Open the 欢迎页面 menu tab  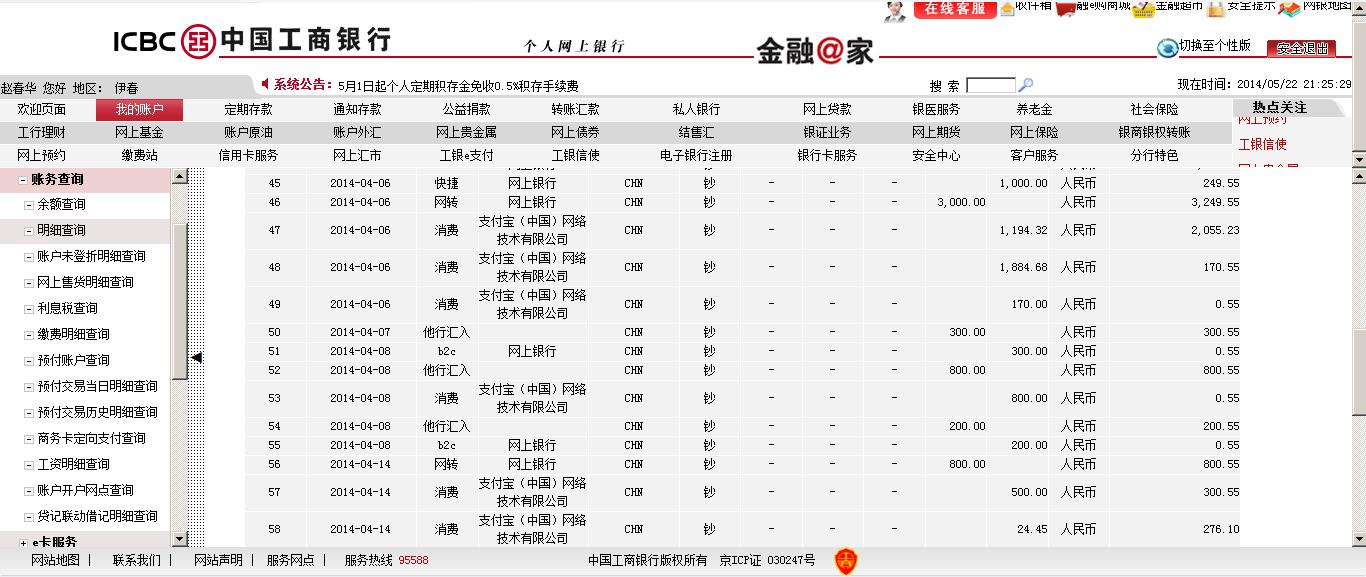point(42,109)
